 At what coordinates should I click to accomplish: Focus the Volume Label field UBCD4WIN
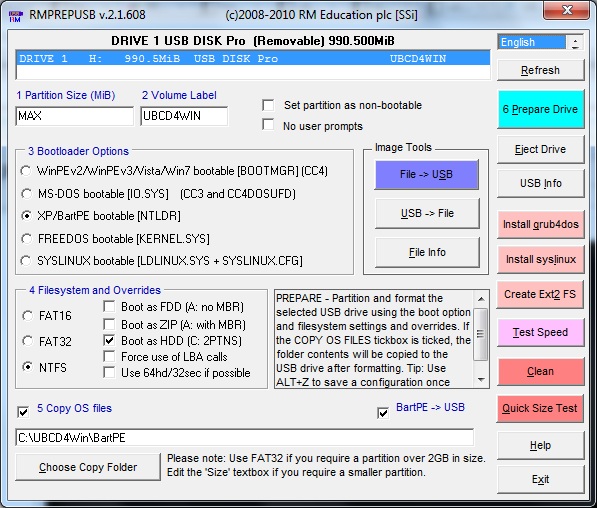184,116
